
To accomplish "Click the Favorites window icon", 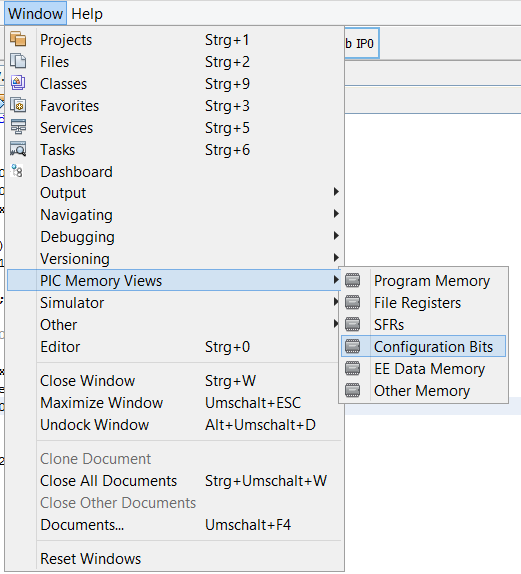I will (x=18, y=105).
